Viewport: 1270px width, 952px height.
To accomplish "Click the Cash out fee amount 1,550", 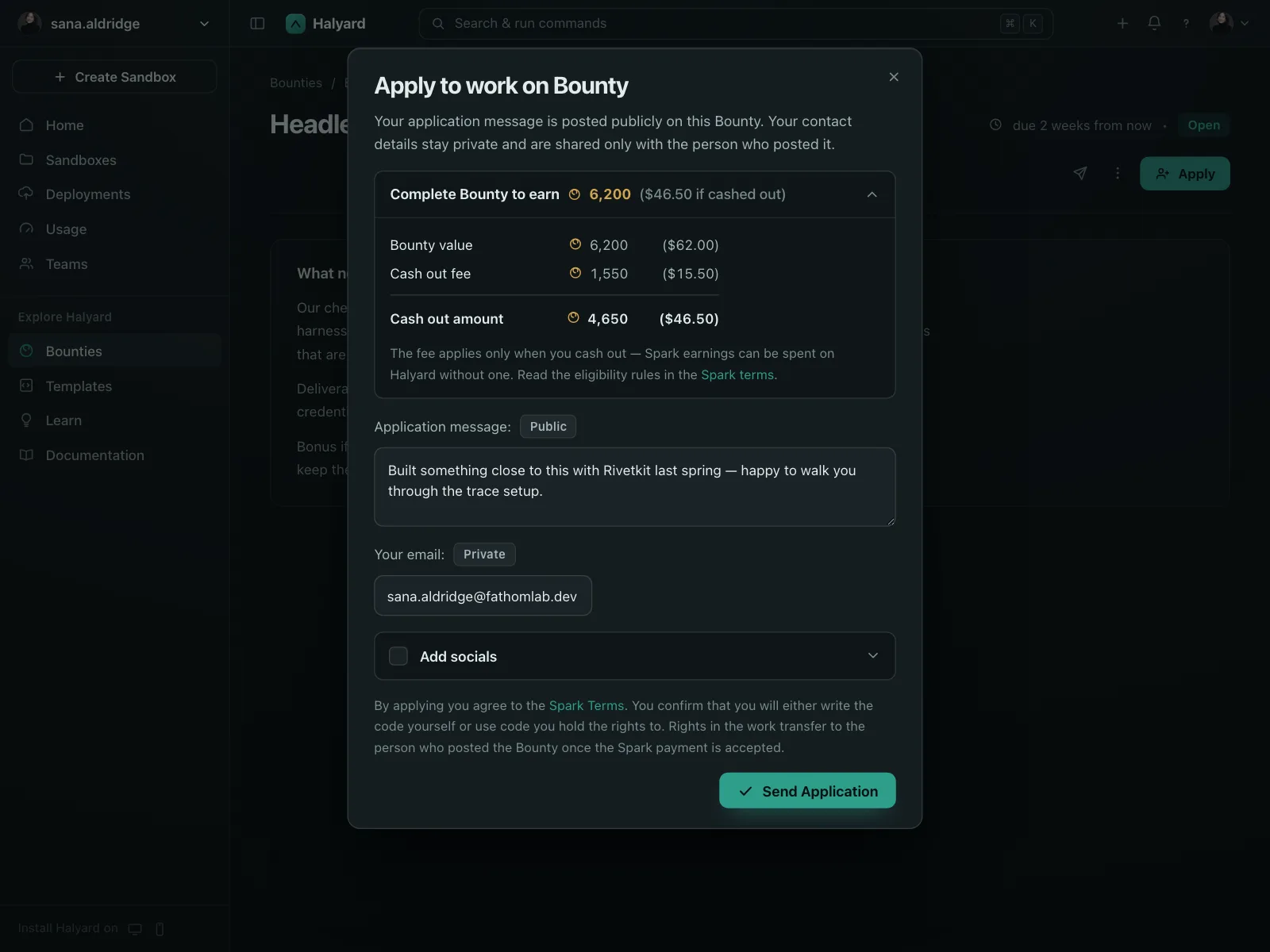I will pyautogui.click(x=610, y=274).
